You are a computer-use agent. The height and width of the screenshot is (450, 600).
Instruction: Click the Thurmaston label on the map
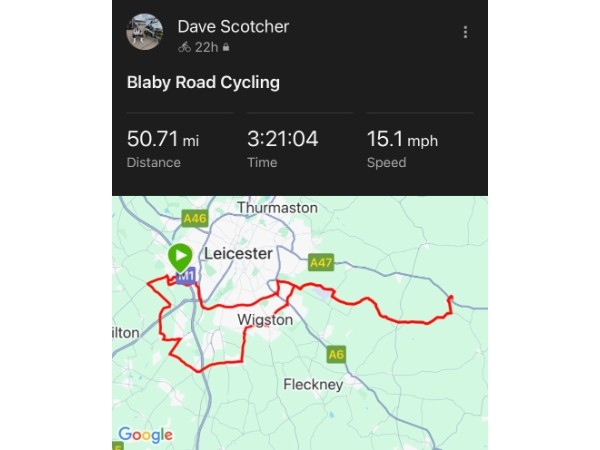(277, 207)
